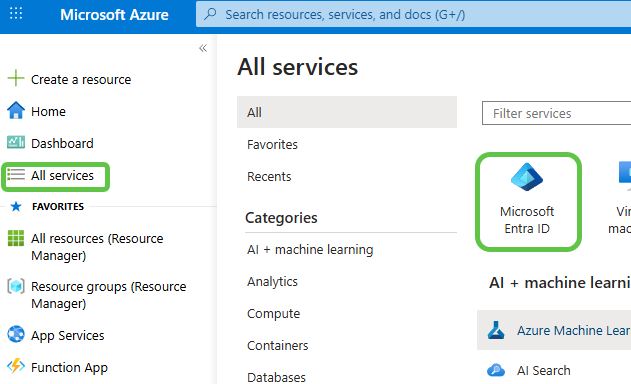631x384 pixels.
Task: Click the Resource groups cube icon
Action: tap(16, 286)
